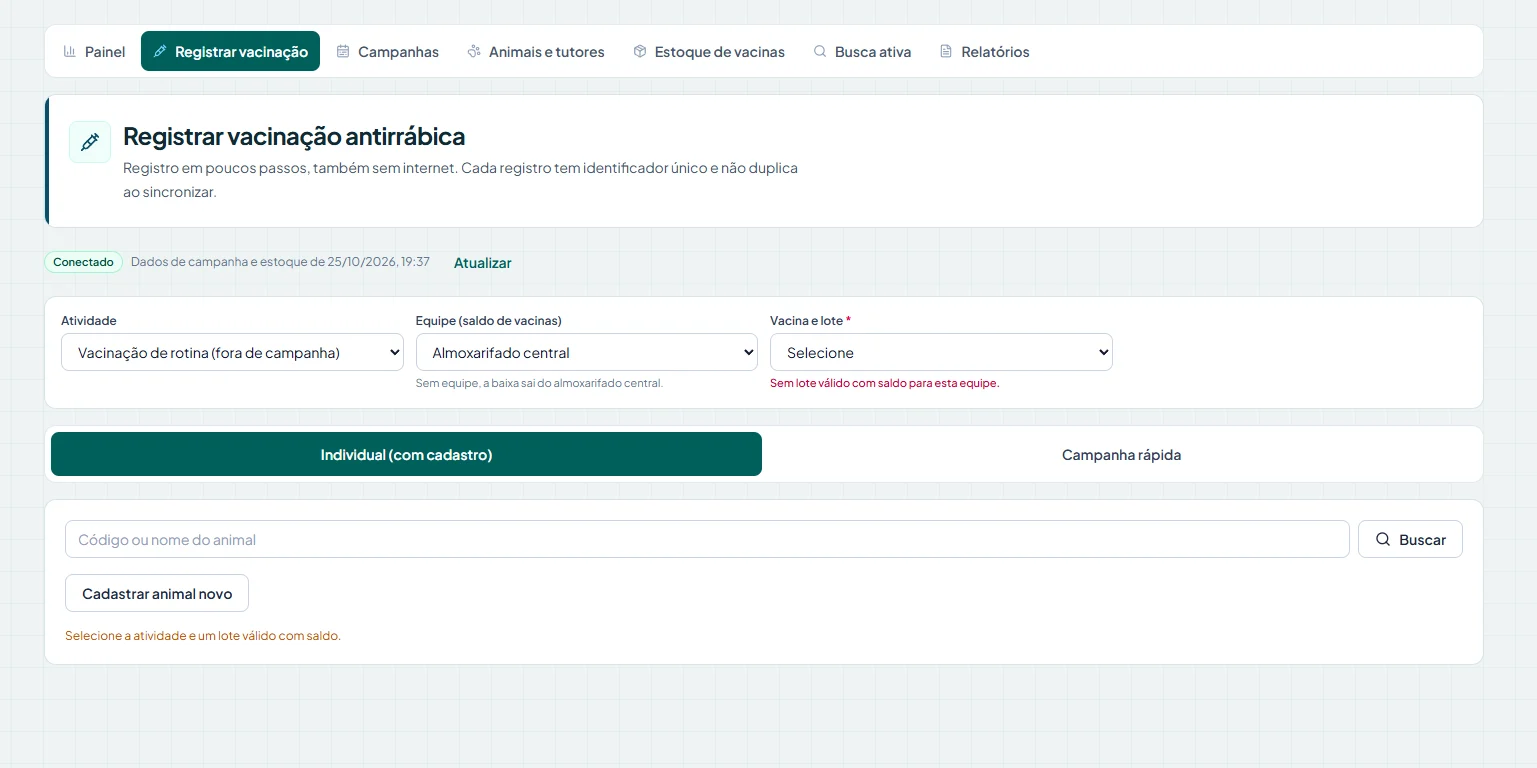
Task: Open the Vacina e lote dropdown
Action: tap(941, 352)
